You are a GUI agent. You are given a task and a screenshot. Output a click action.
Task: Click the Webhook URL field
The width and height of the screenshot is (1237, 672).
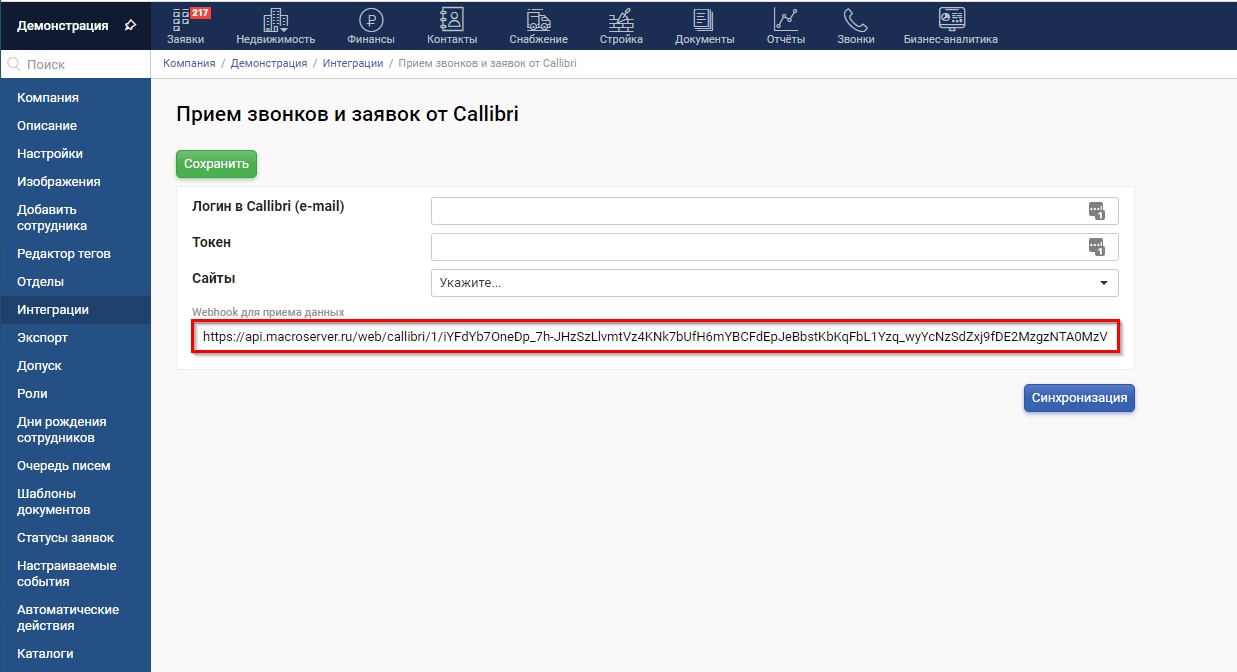[x=654, y=337]
